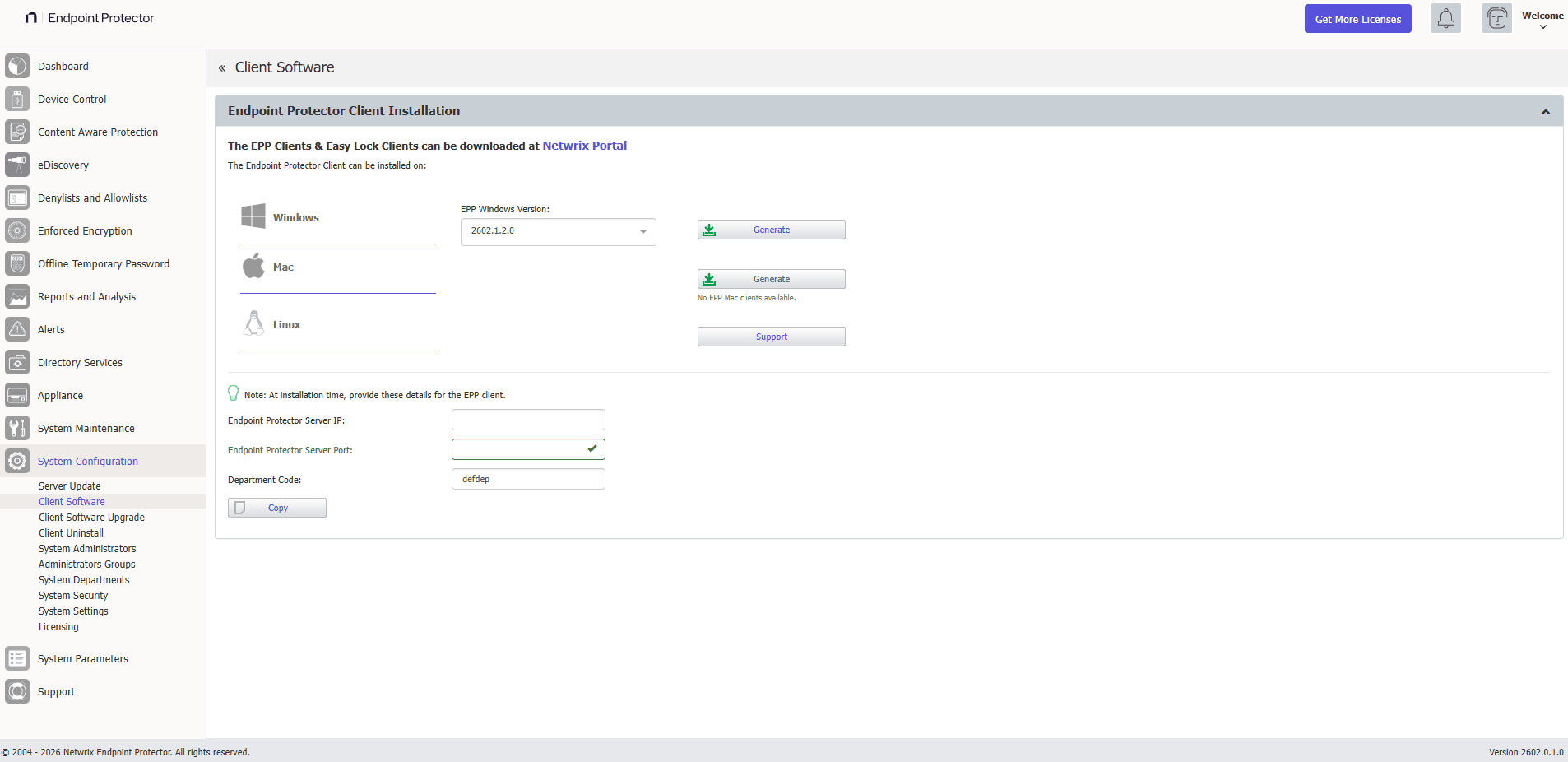Screen dimensions: 1568x762
Task: Click the Department Code field
Action: (528, 479)
